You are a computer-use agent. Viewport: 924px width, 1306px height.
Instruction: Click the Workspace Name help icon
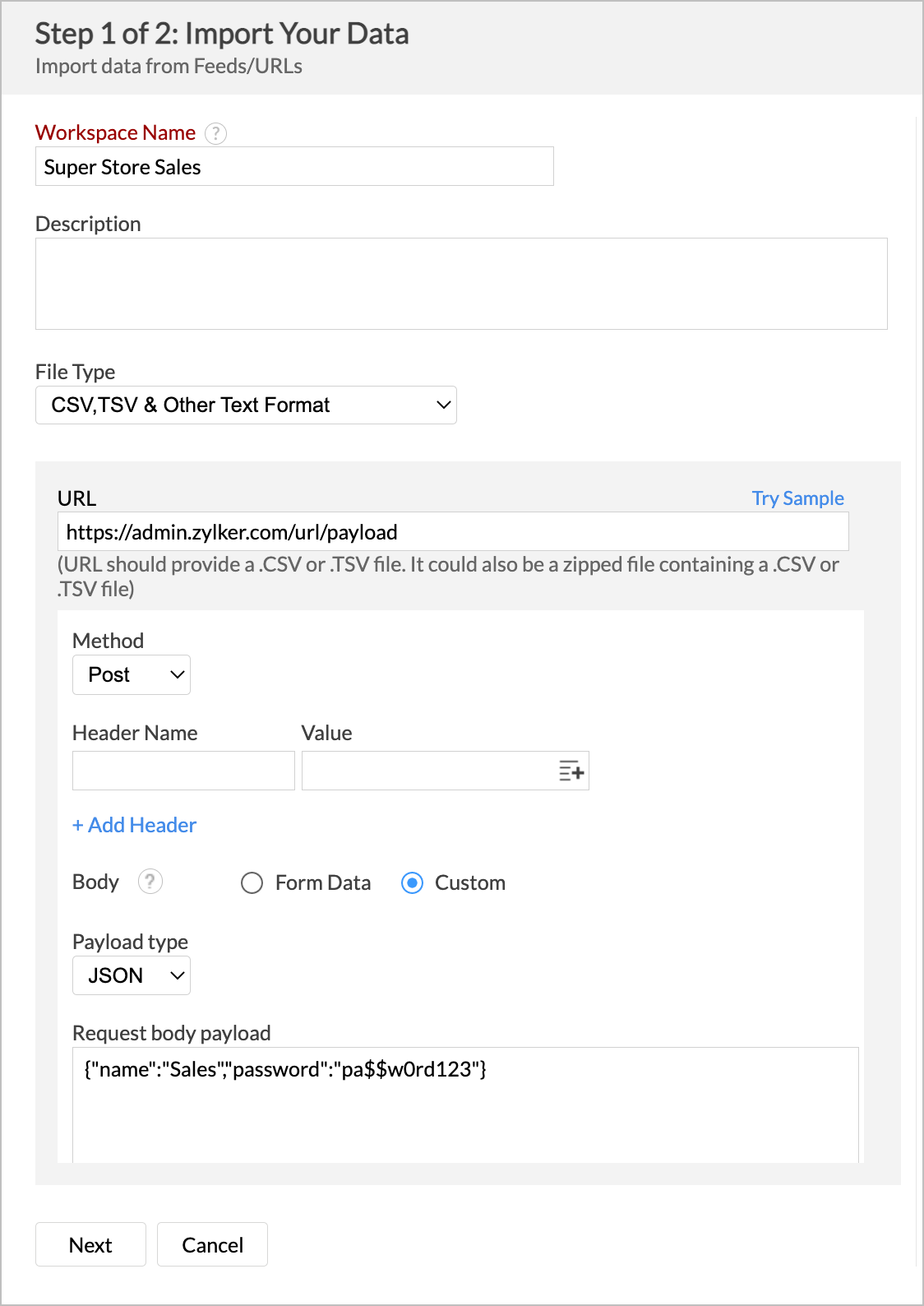215,133
